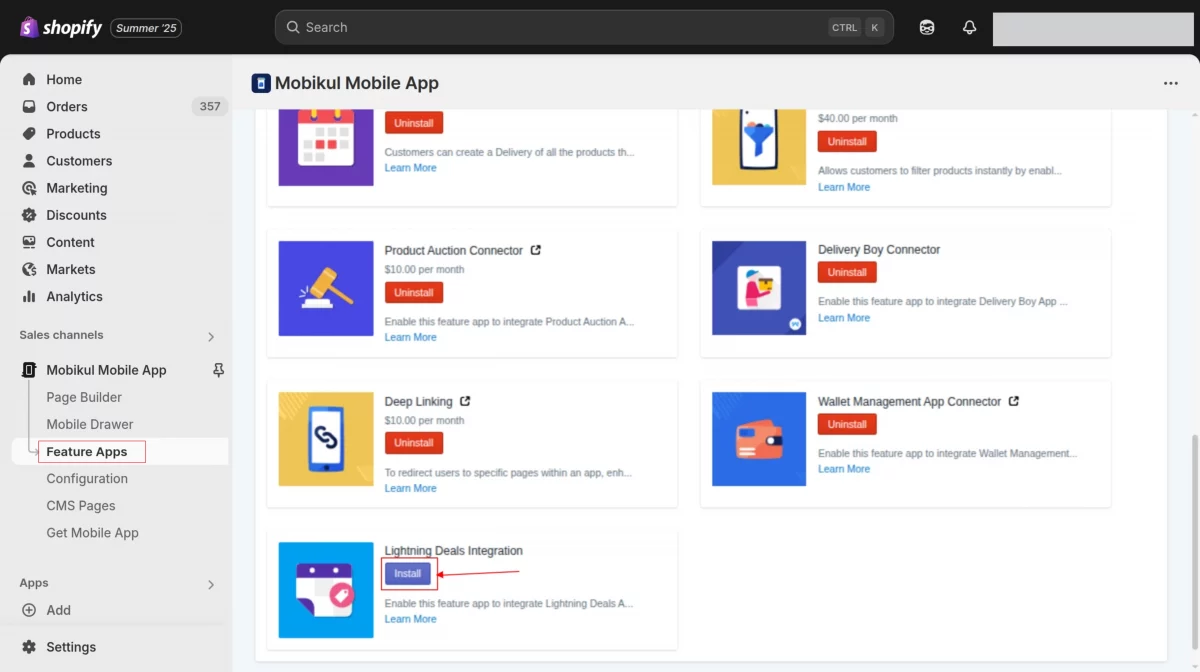Open the more options ellipsis for Mobikul
Screen dimensions: 1200x672
coord(1170,83)
